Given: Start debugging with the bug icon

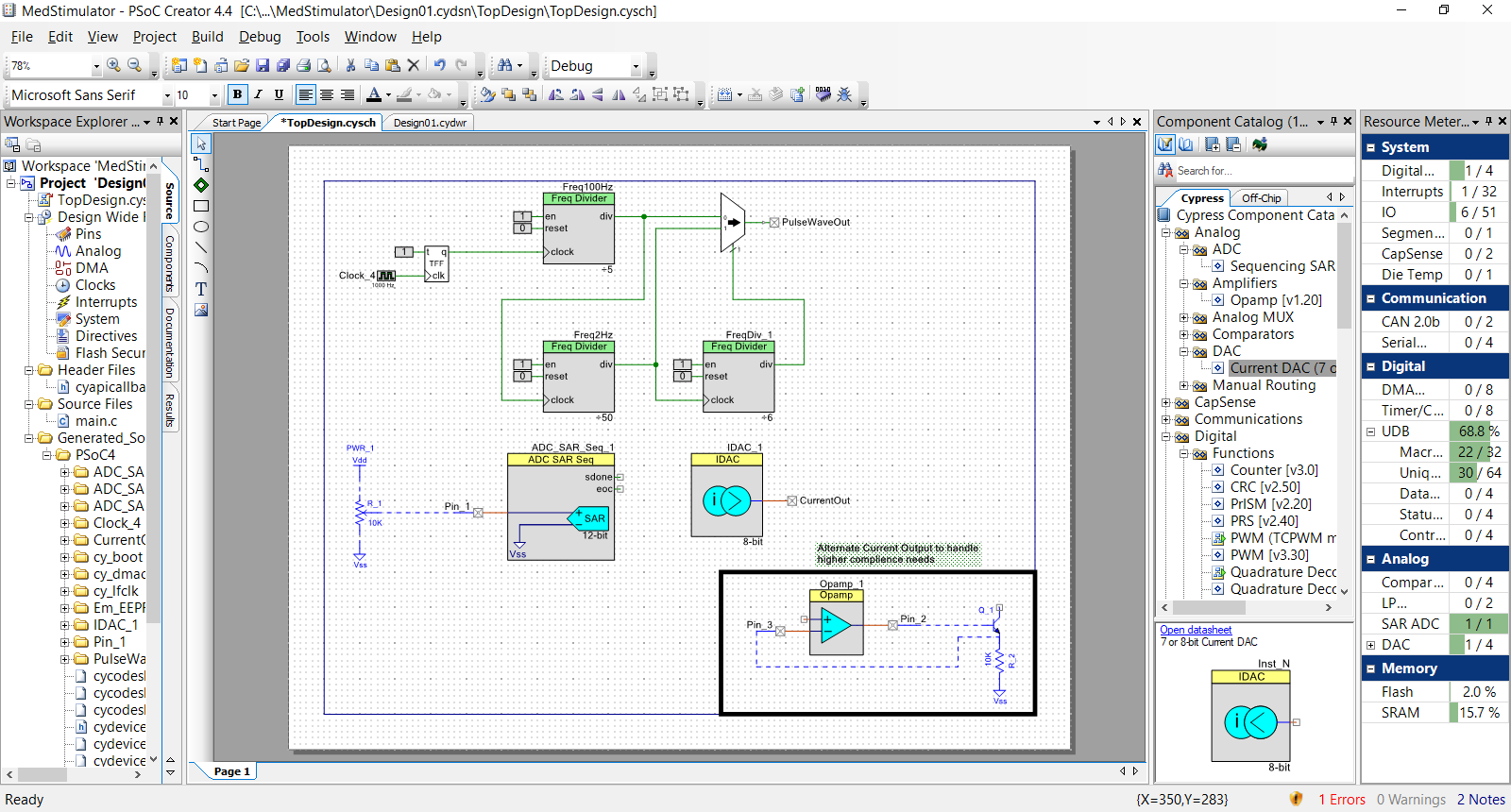Looking at the screenshot, I should point(844,94).
